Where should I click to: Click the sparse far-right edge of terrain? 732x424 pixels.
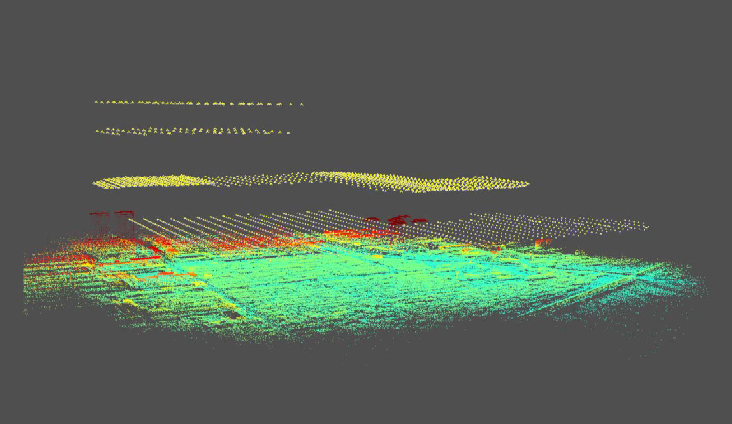click(690, 285)
